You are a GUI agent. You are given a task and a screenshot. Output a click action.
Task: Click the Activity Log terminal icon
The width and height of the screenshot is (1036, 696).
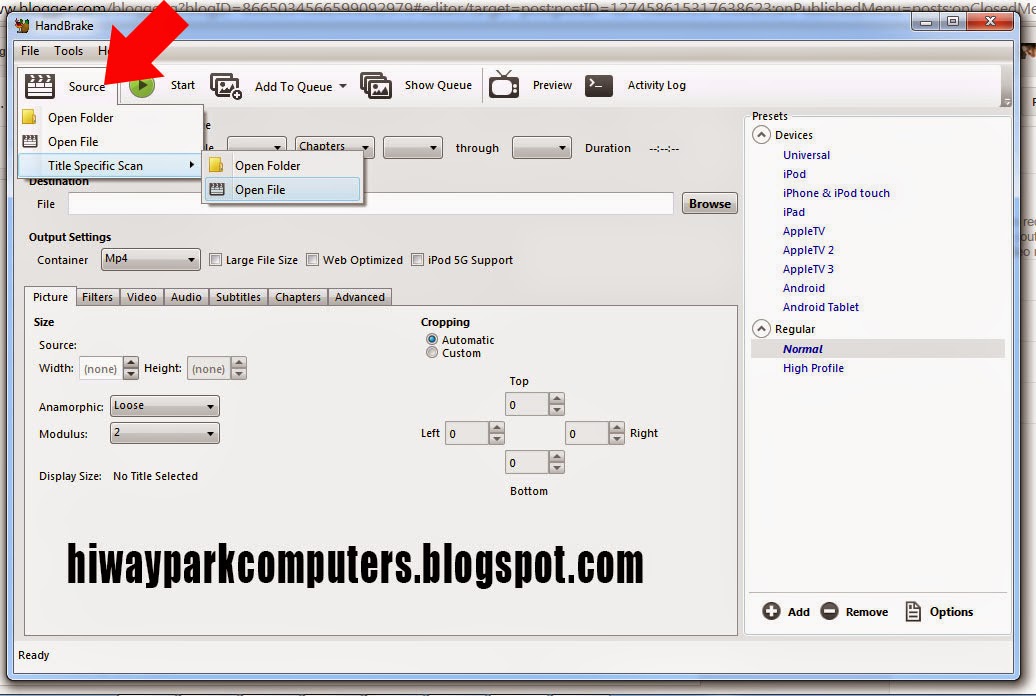coord(599,85)
